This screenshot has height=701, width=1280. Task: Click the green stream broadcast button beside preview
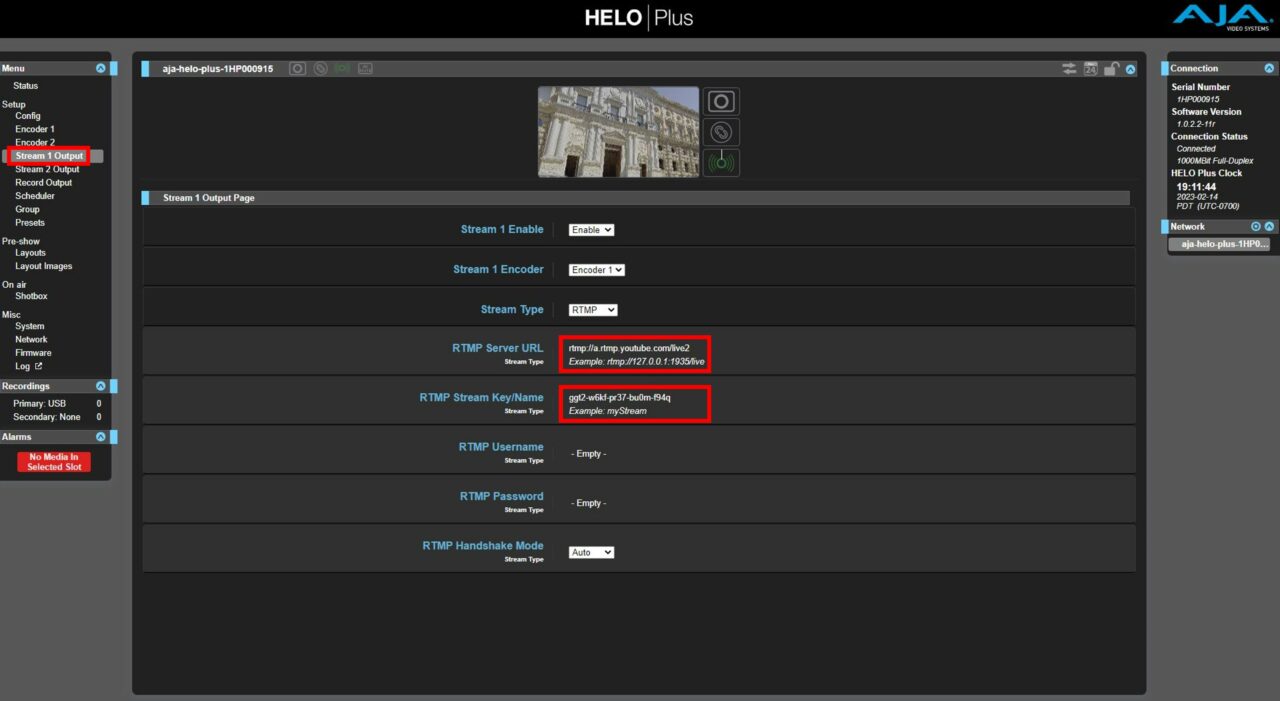click(x=721, y=162)
